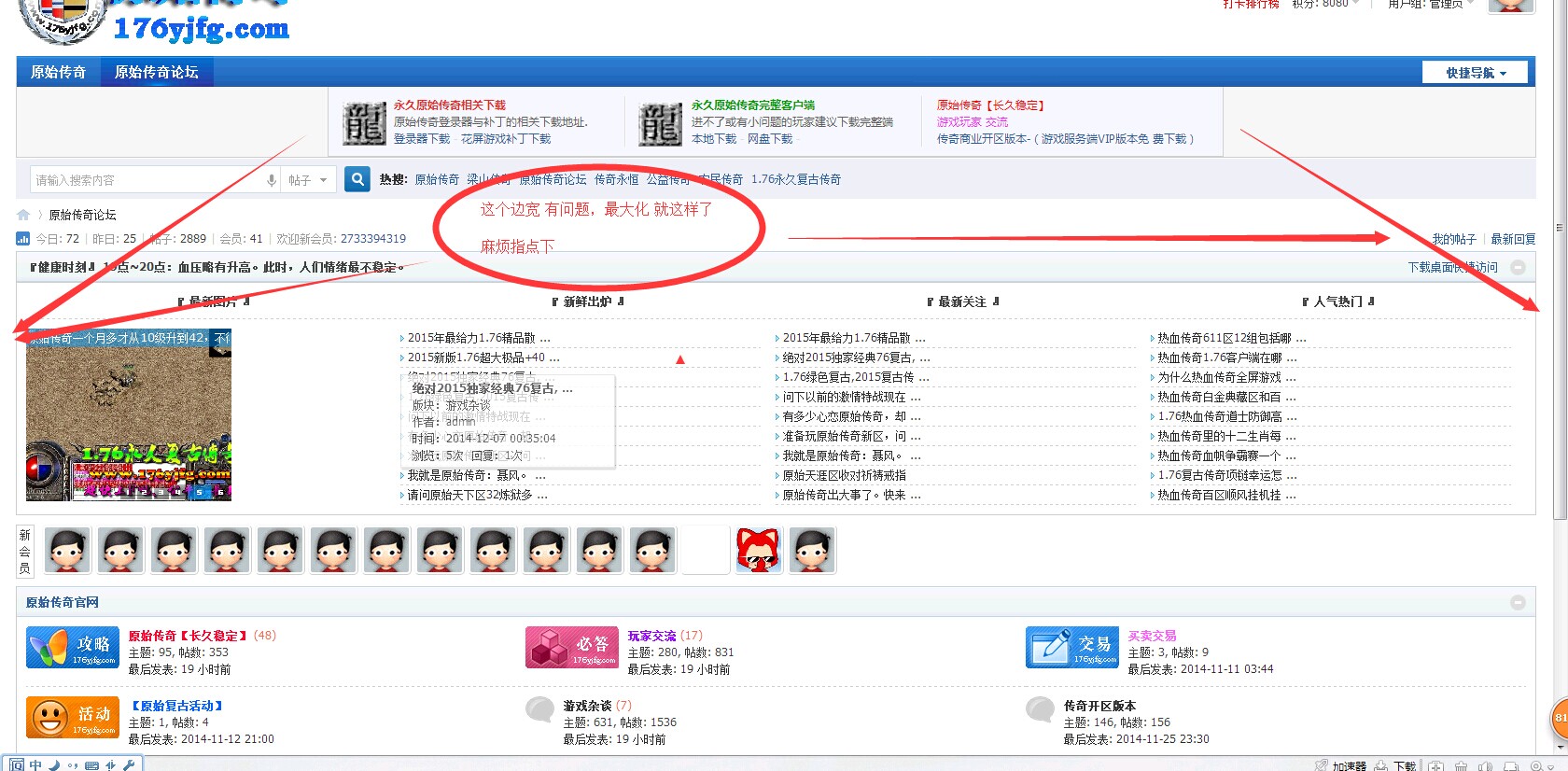Open the red fox member avatar

759,550
